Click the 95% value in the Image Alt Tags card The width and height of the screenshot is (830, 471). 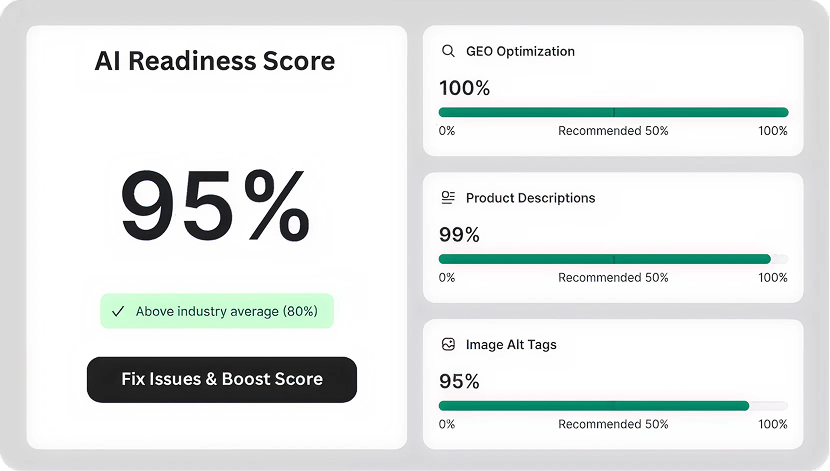(460, 381)
